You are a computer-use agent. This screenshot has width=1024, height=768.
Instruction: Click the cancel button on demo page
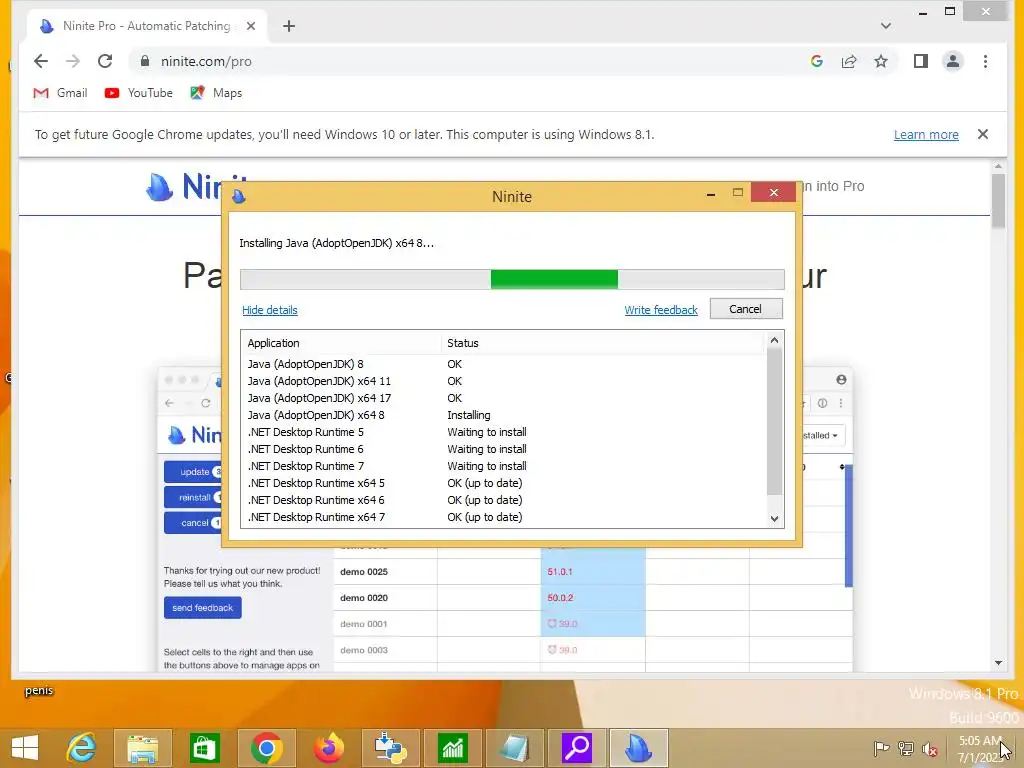(193, 522)
